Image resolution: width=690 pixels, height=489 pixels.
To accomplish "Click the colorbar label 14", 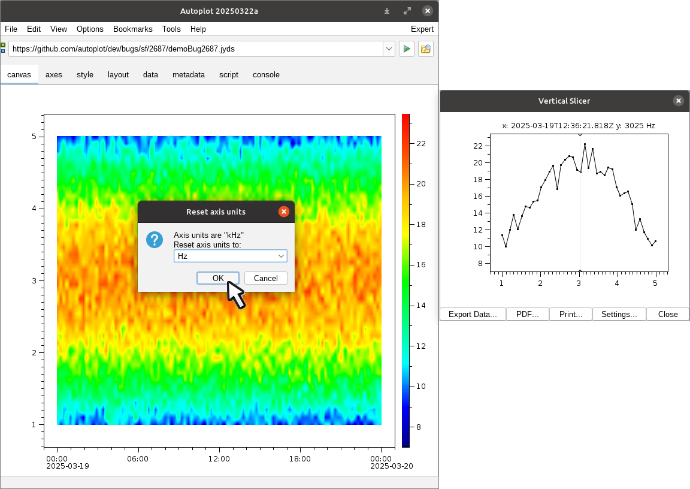I will [421, 305].
